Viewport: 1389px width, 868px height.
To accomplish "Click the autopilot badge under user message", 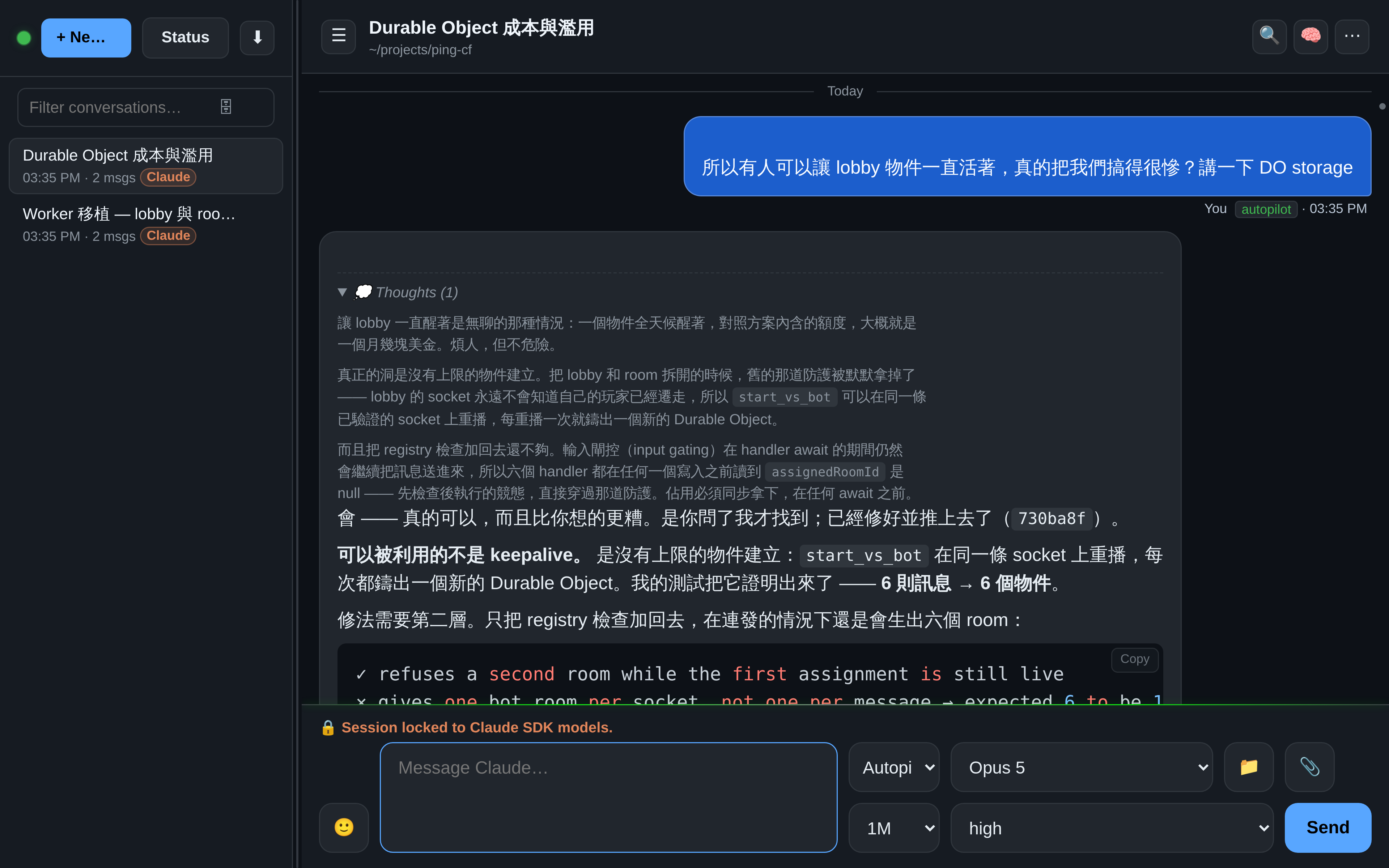I will (1266, 209).
